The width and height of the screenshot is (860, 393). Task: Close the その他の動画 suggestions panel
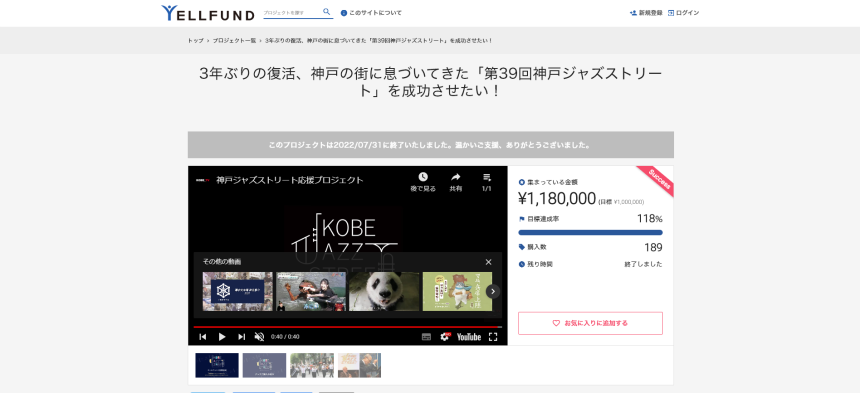[x=488, y=262]
